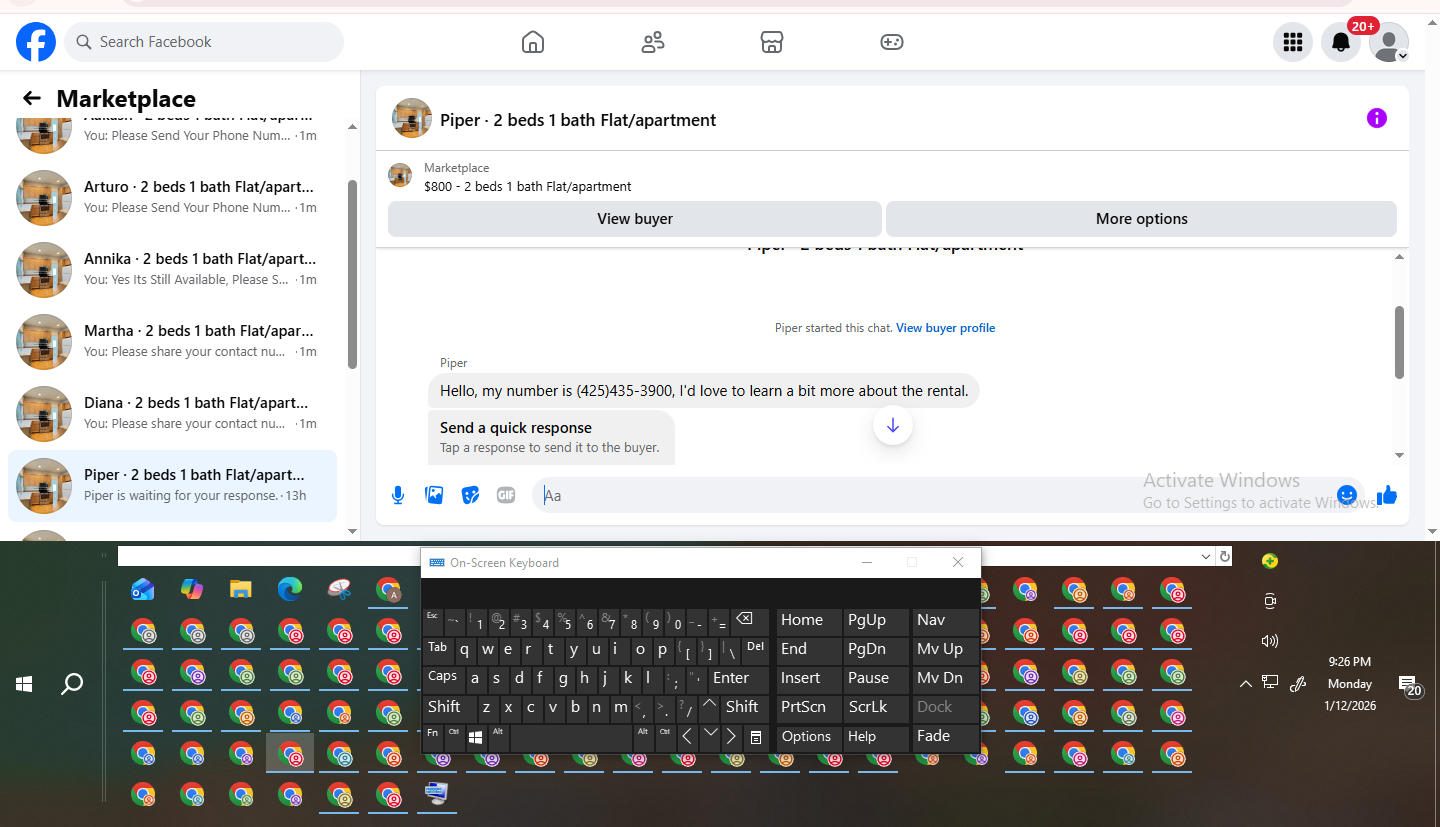Open Arturo's conversation
The height and width of the screenshot is (827, 1440).
click(172, 197)
